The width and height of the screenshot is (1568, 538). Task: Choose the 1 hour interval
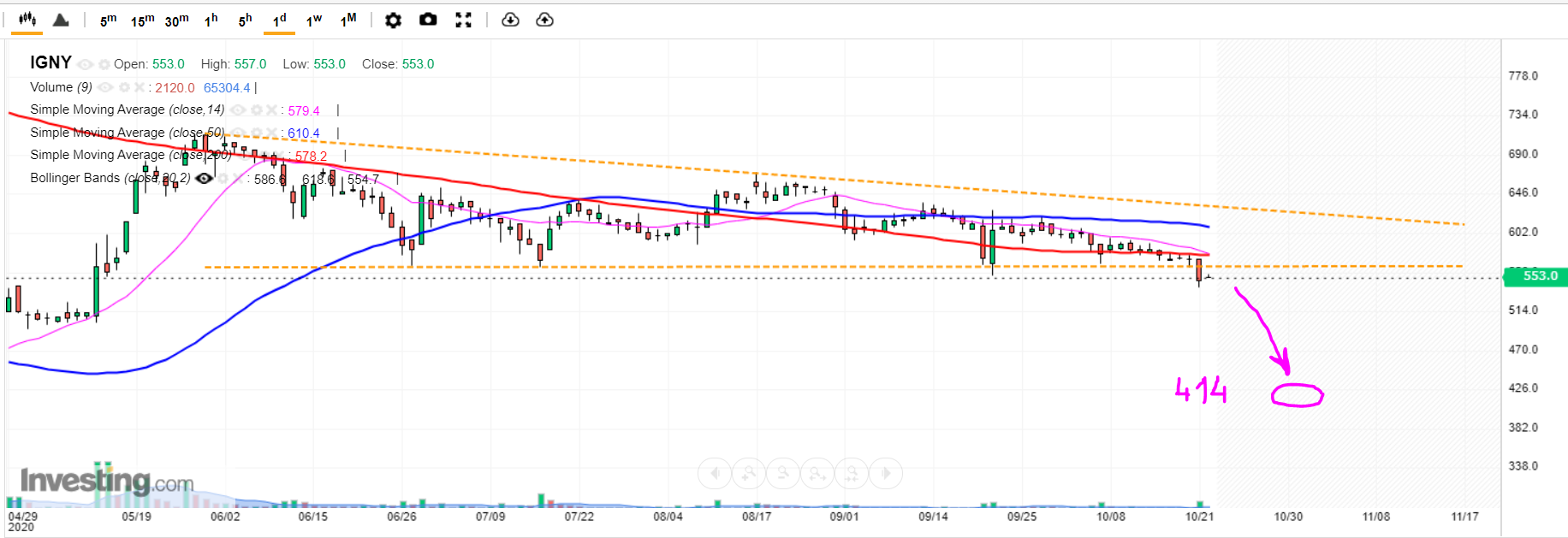coord(211,21)
